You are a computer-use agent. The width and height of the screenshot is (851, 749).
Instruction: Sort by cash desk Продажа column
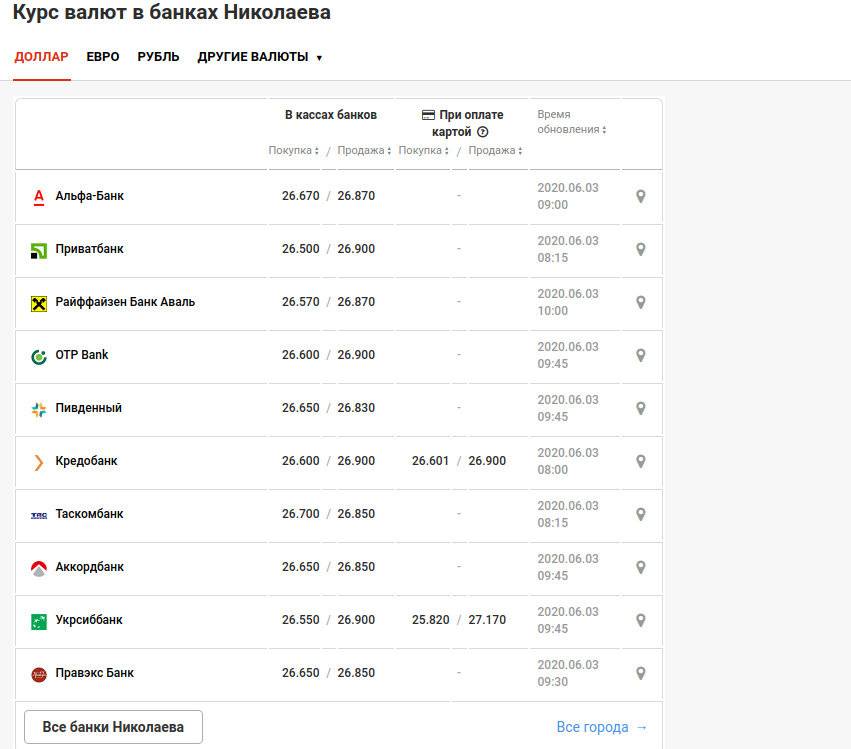[x=364, y=150]
